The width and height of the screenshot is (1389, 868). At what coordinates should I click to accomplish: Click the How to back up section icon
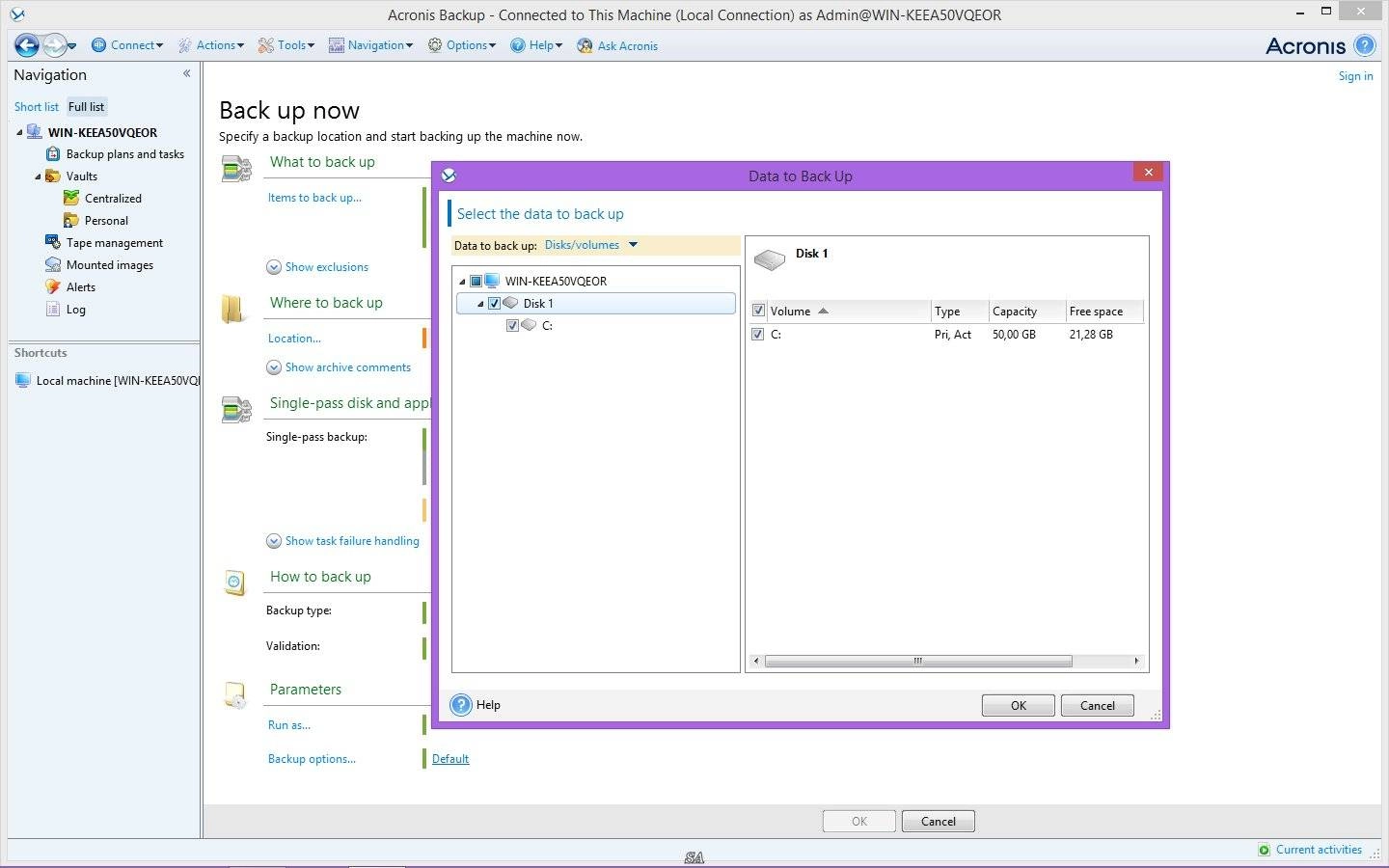coord(234,583)
